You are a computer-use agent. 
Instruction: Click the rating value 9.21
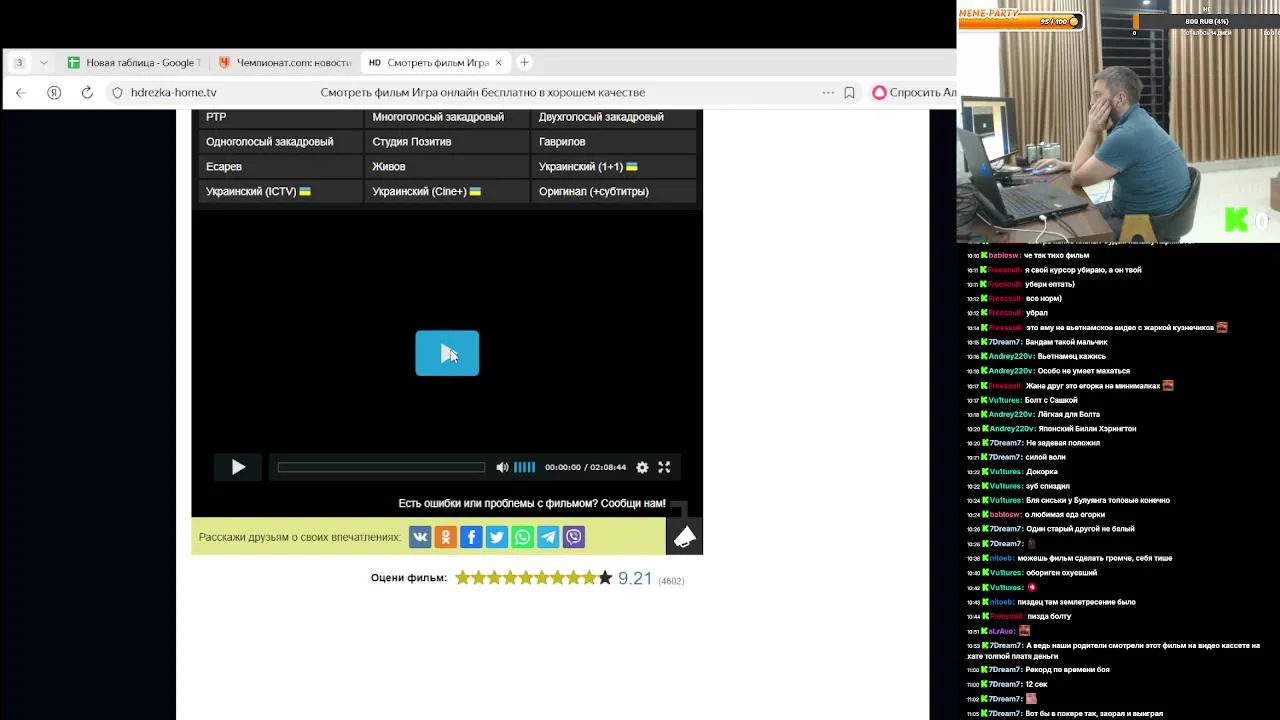[x=635, y=578]
